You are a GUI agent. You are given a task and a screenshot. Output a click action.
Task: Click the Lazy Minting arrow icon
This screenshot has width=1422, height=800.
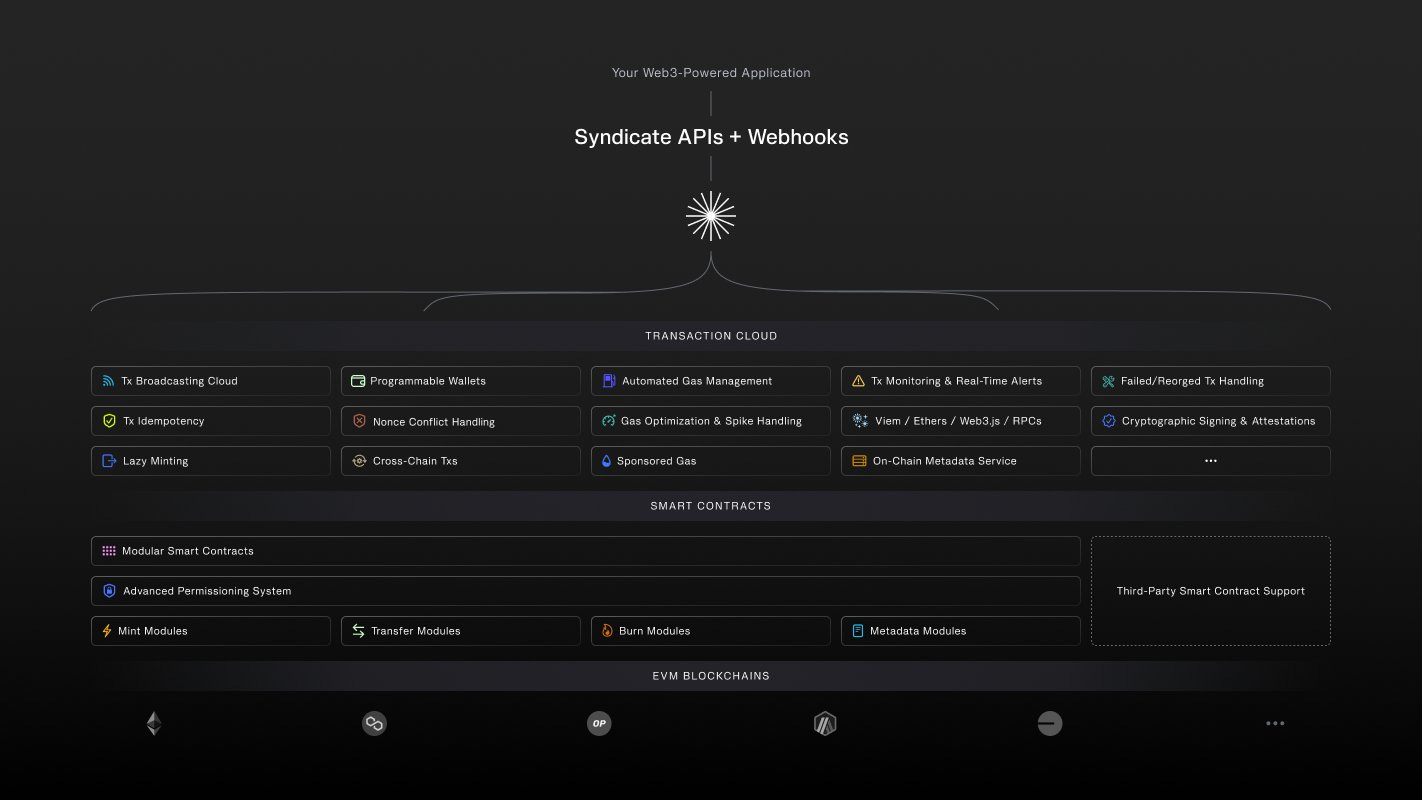[109, 461]
